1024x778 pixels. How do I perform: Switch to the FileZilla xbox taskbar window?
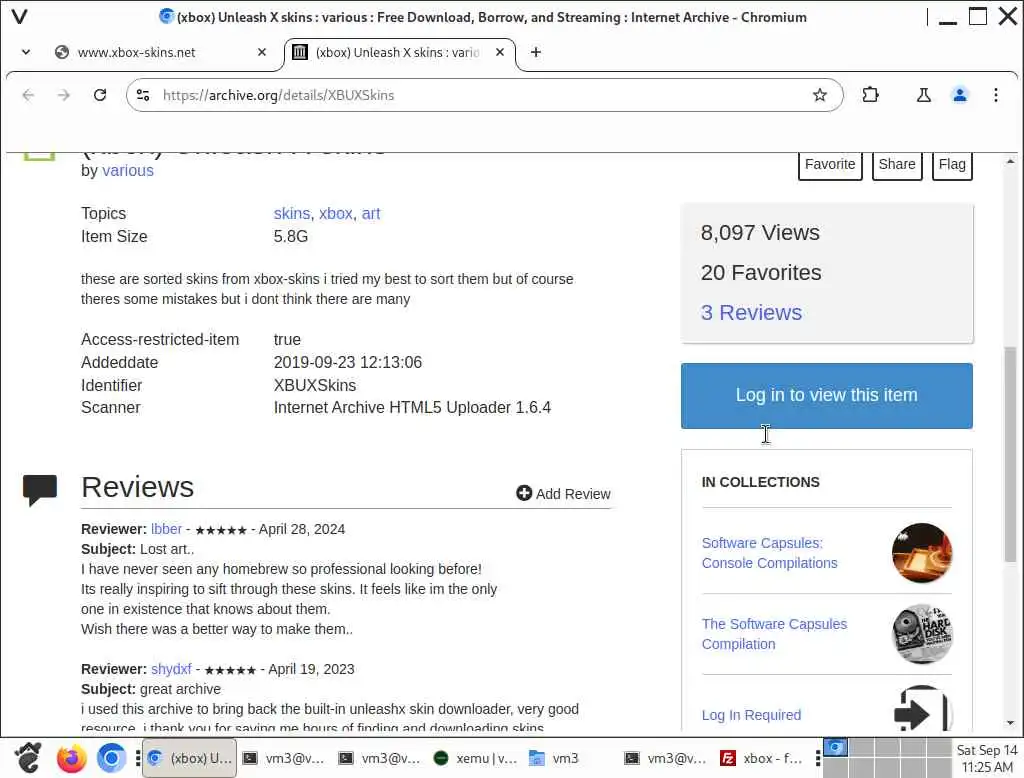click(761, 758)
